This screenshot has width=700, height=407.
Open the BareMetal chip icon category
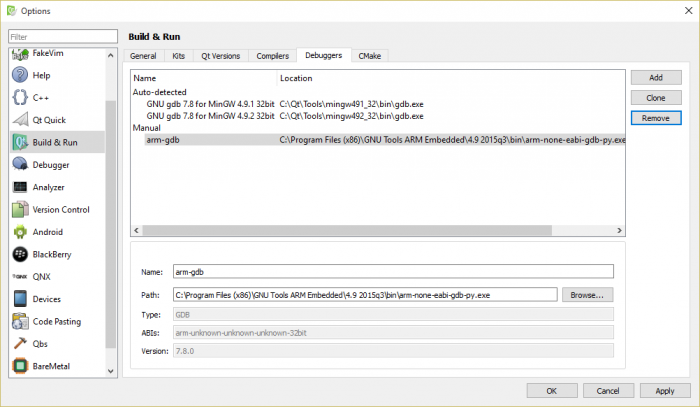tap(20, 366)
